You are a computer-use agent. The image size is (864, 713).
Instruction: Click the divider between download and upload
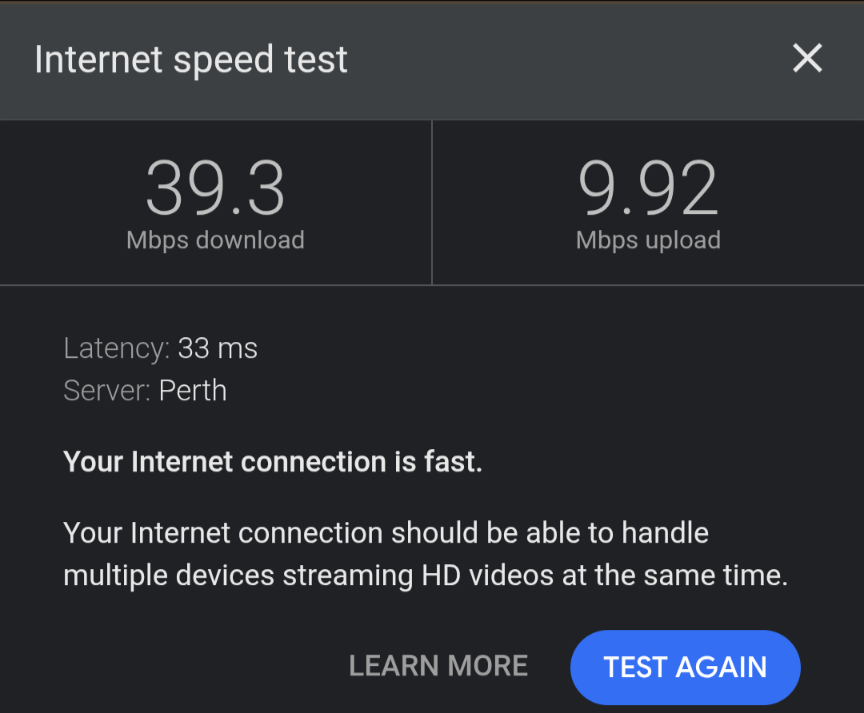tap(432, 202)
